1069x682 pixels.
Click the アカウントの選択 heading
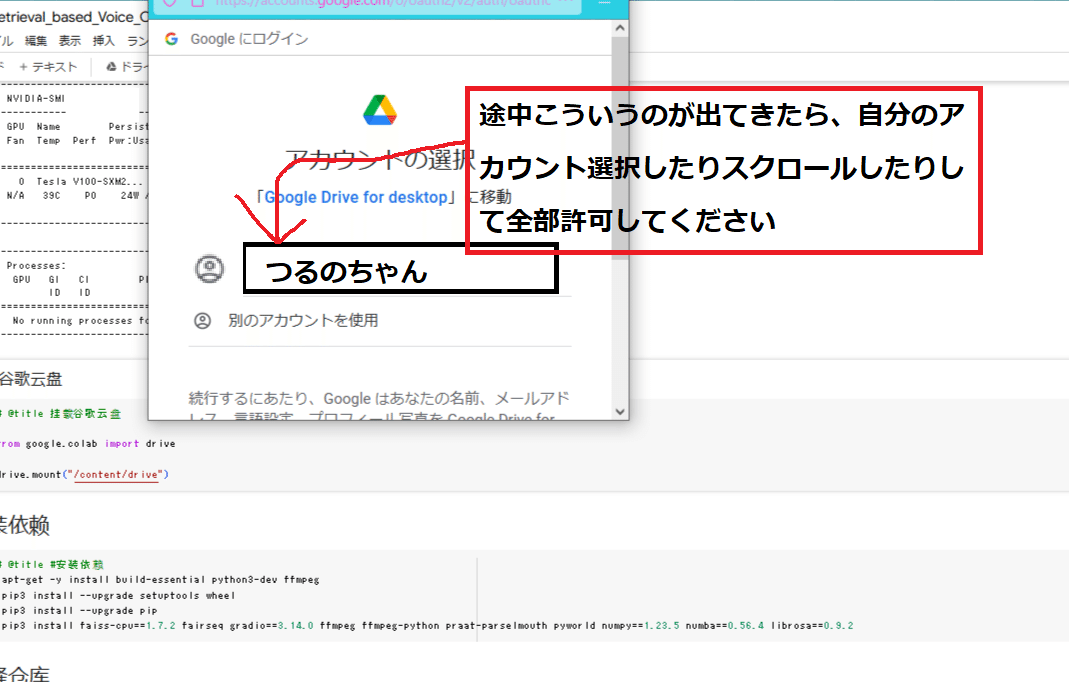380,160
